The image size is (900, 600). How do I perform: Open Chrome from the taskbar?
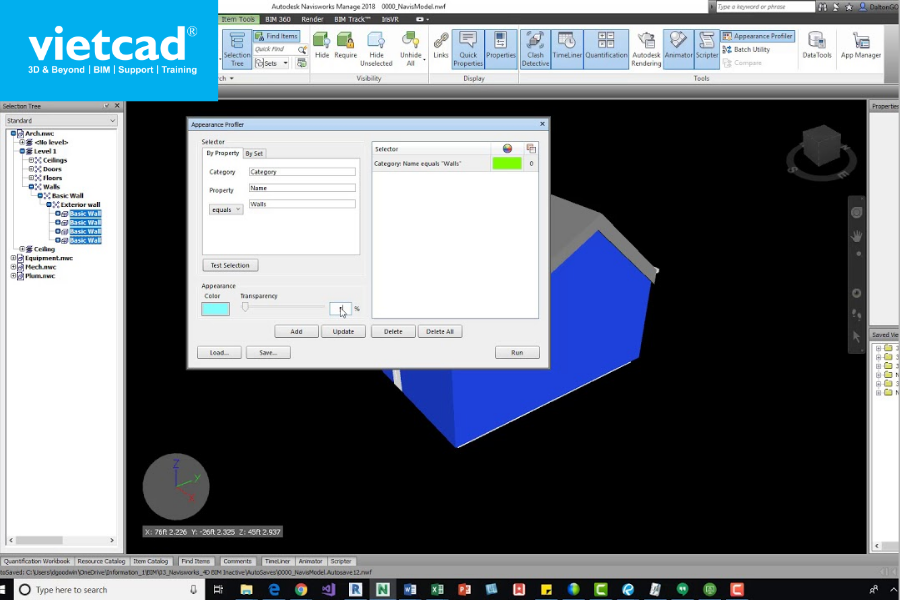pos(301,590)
